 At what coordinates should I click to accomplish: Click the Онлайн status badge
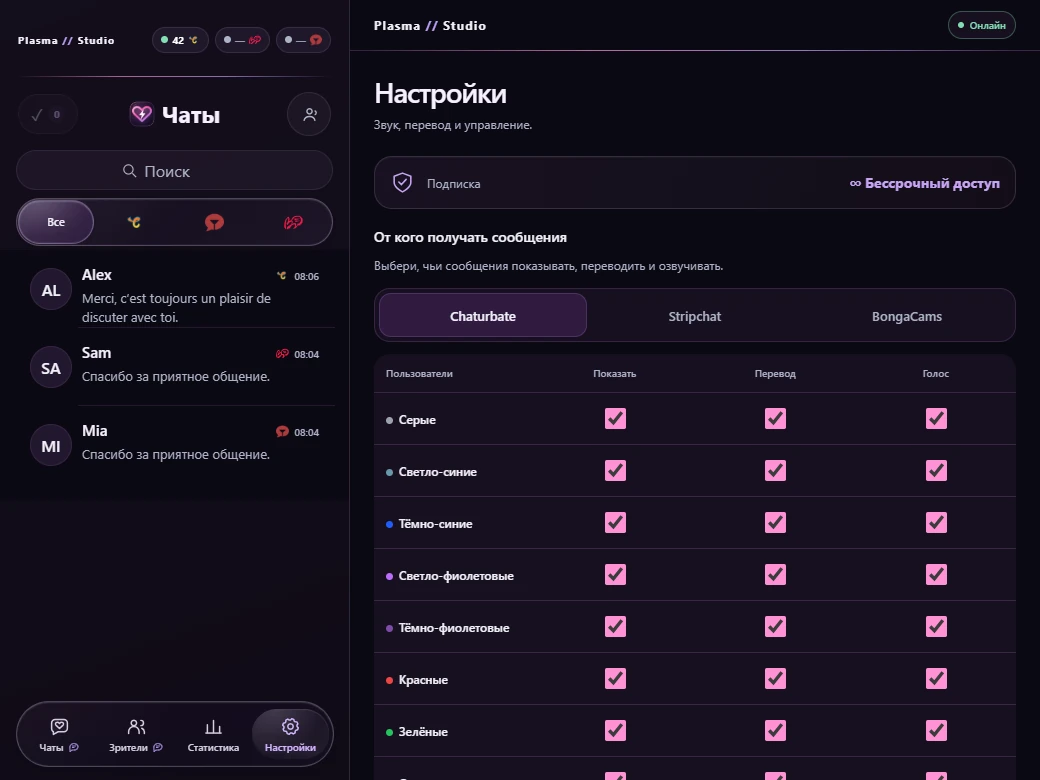pyautogui.click(x=982, y=25)
